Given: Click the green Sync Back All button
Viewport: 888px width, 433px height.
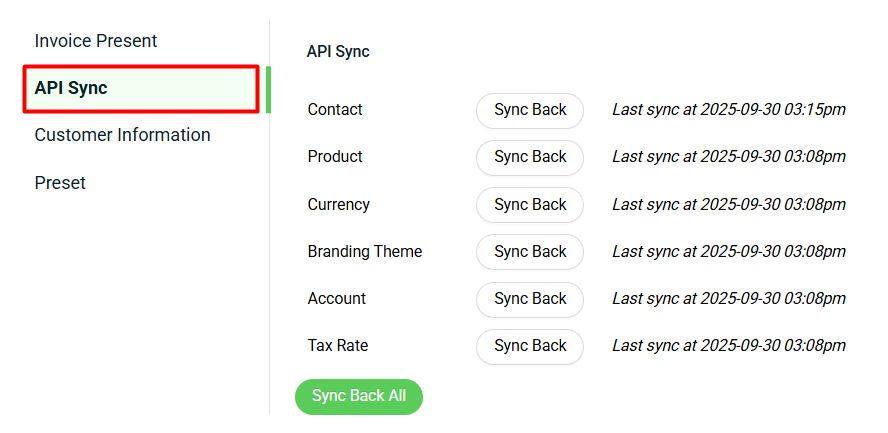Looking at the screenshot, I should point(359,396).
